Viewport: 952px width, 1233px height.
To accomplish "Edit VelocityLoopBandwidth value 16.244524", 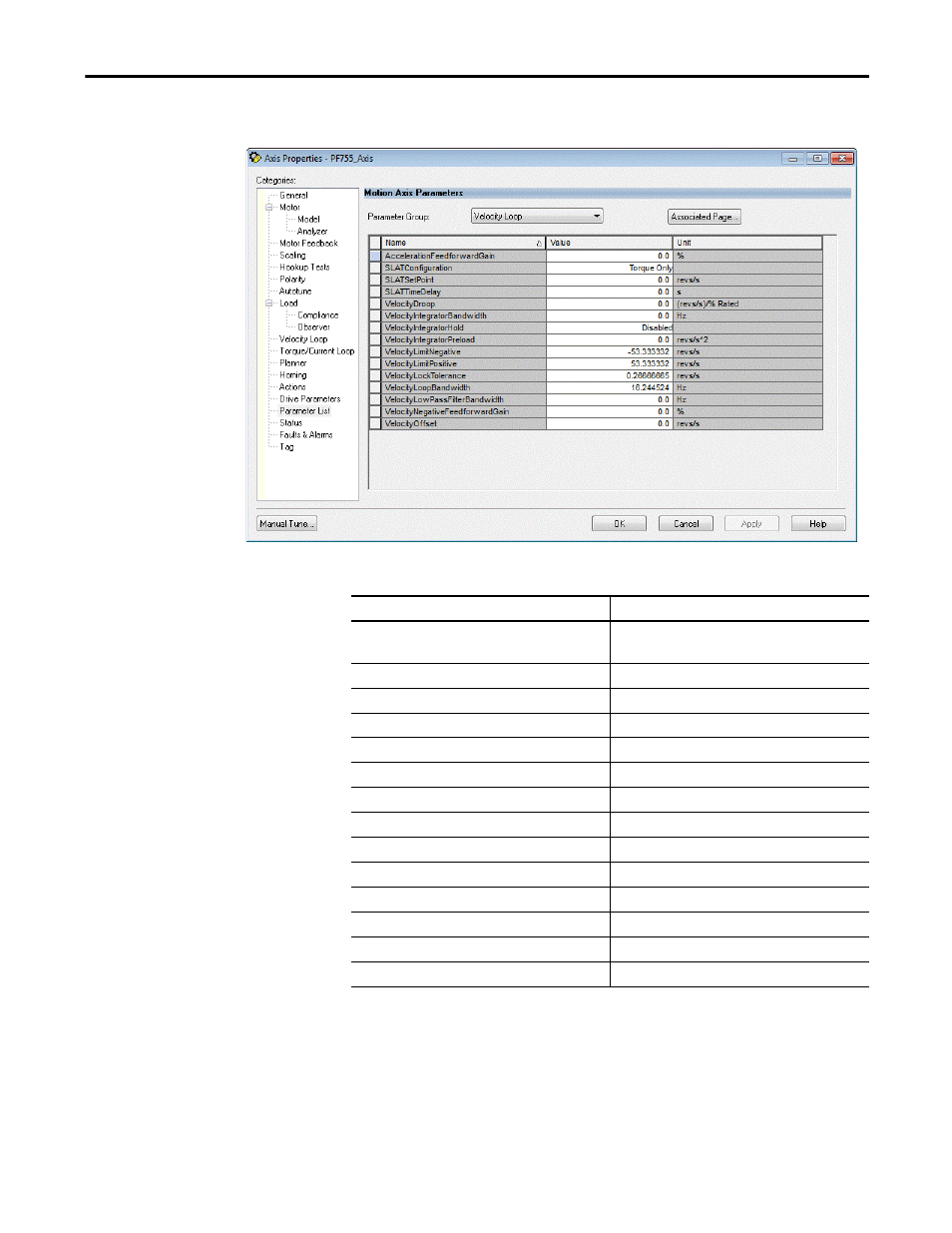I will coord(609,387).
